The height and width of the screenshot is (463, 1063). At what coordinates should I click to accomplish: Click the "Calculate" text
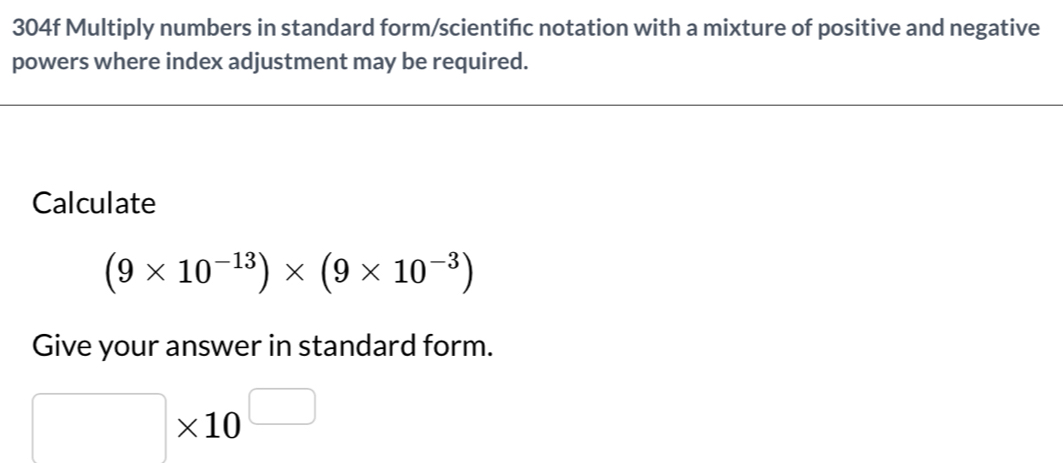(94, 204)
